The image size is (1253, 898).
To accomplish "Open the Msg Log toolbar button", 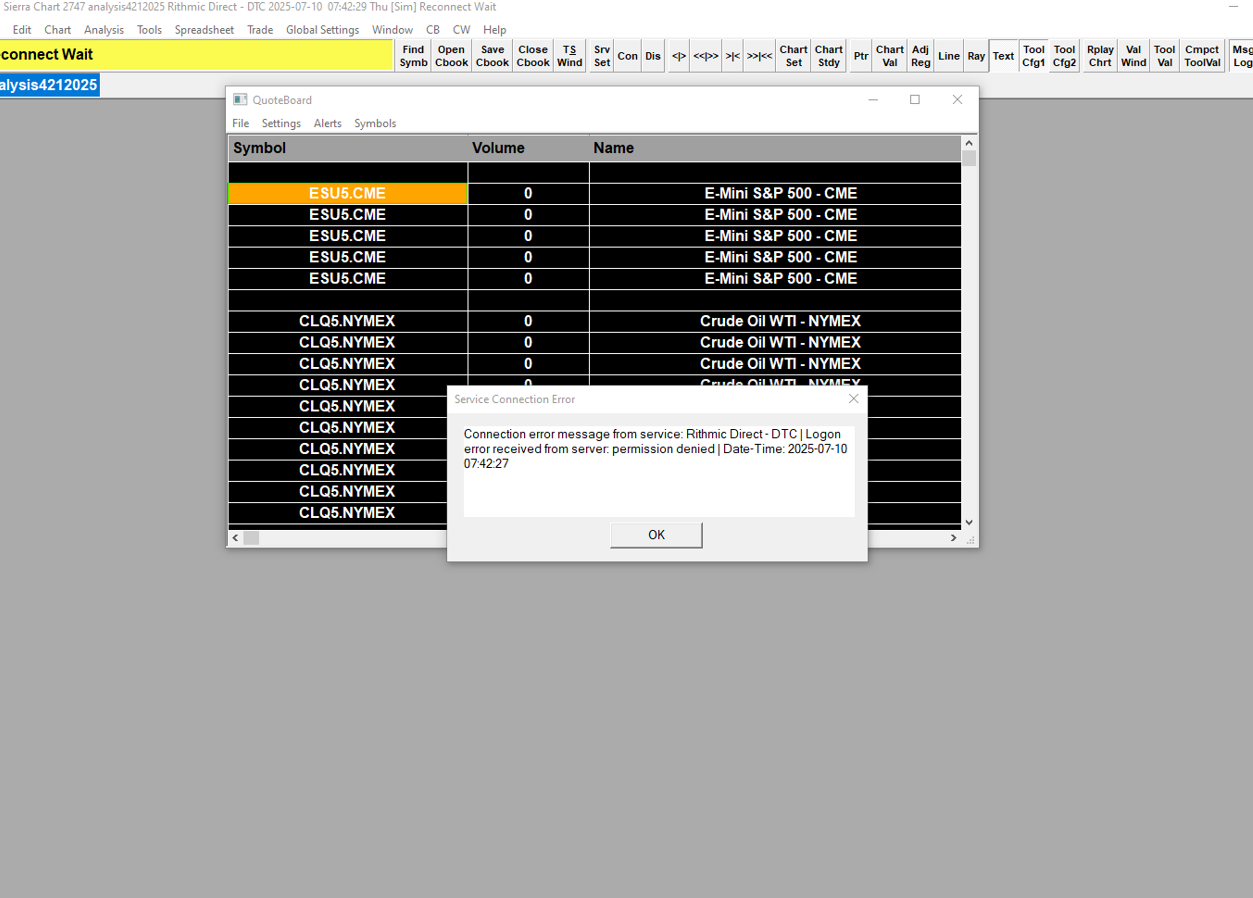I will point(1242,56).
